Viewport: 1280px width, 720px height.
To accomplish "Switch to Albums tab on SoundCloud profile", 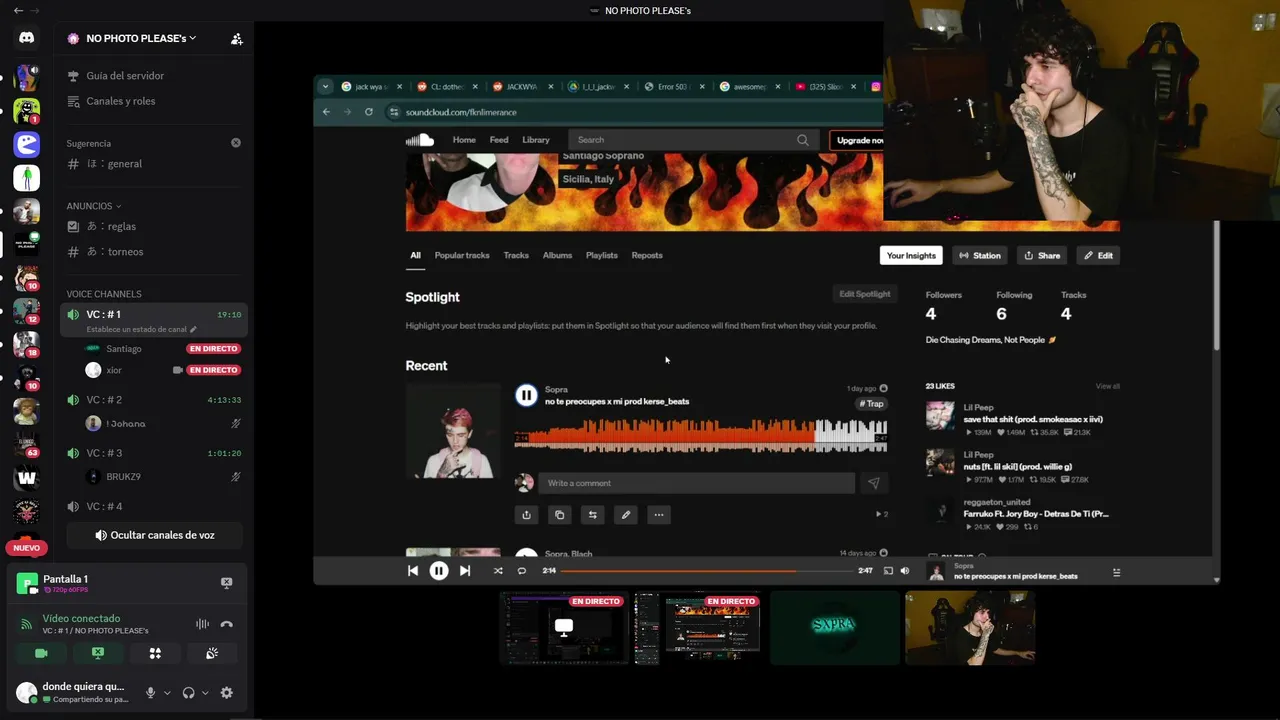I will pyautogui.click(x=557, y=255).
